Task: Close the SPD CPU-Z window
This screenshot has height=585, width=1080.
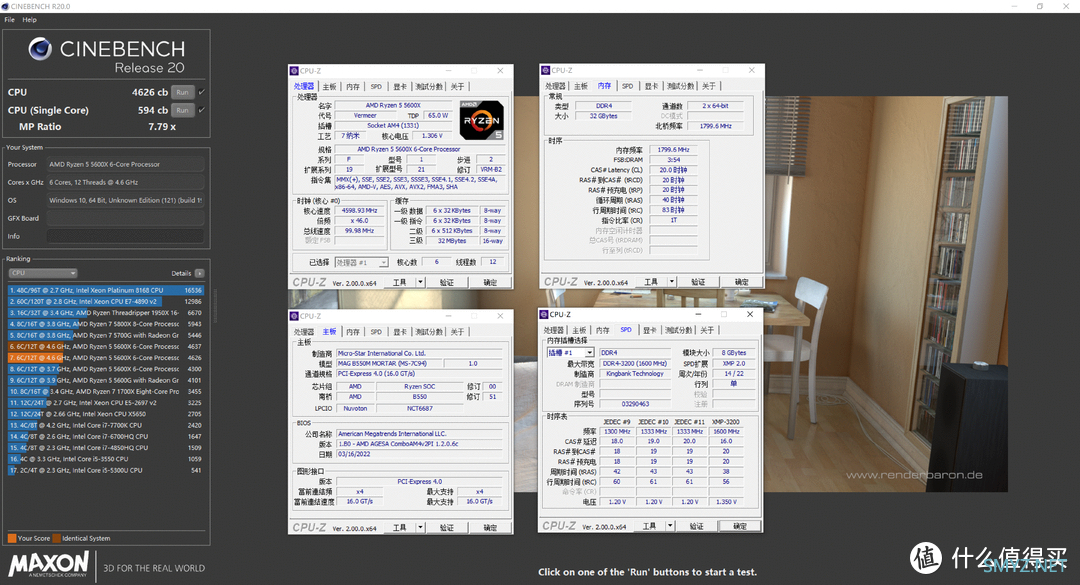Action: click(x=749, y=314)
